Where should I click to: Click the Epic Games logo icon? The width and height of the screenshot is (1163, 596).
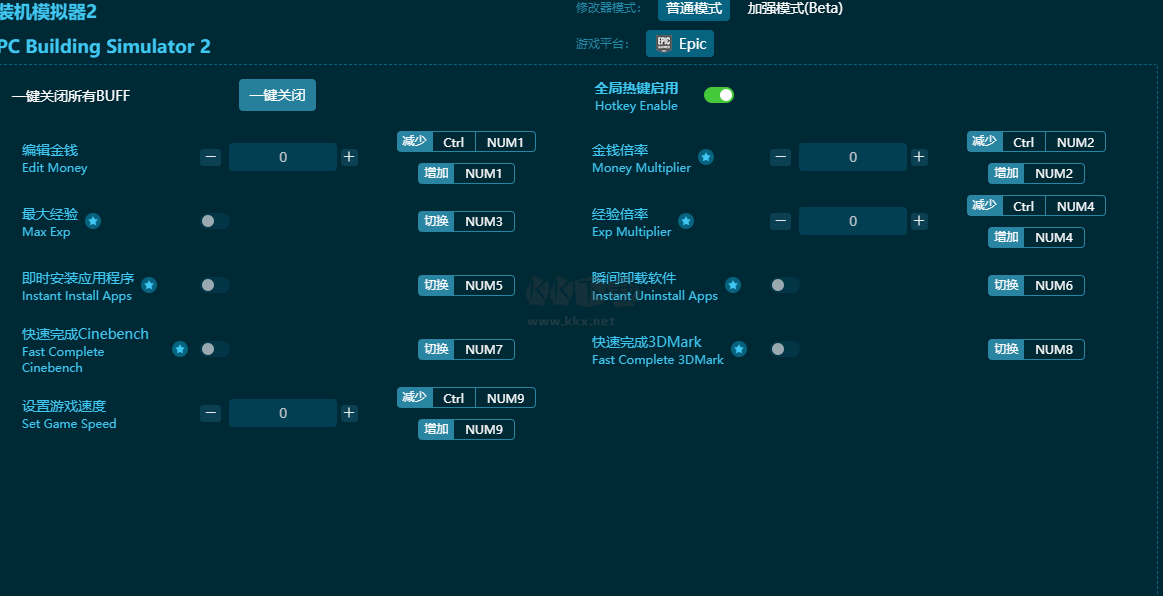click(x=664, y=44)
